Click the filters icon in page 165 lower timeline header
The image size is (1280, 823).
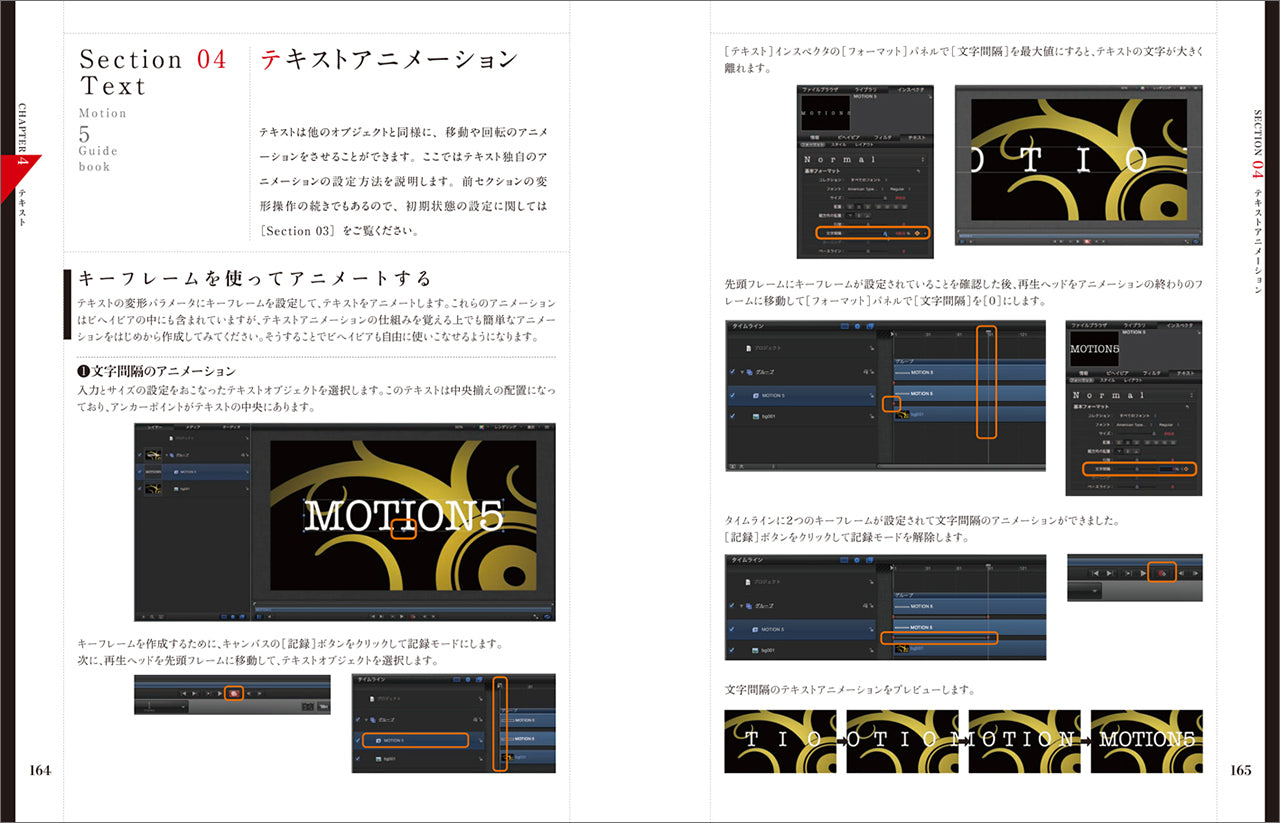coord(870,560)
